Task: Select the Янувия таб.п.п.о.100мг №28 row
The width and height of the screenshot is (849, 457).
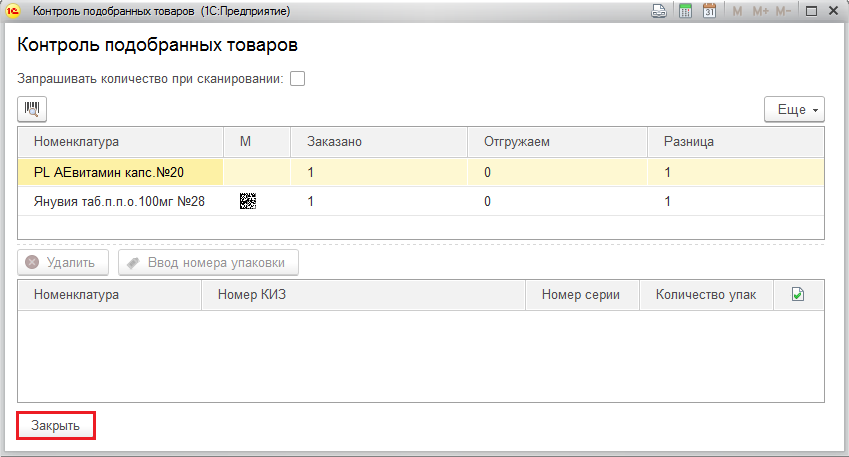Action: (x=120, y=201)
